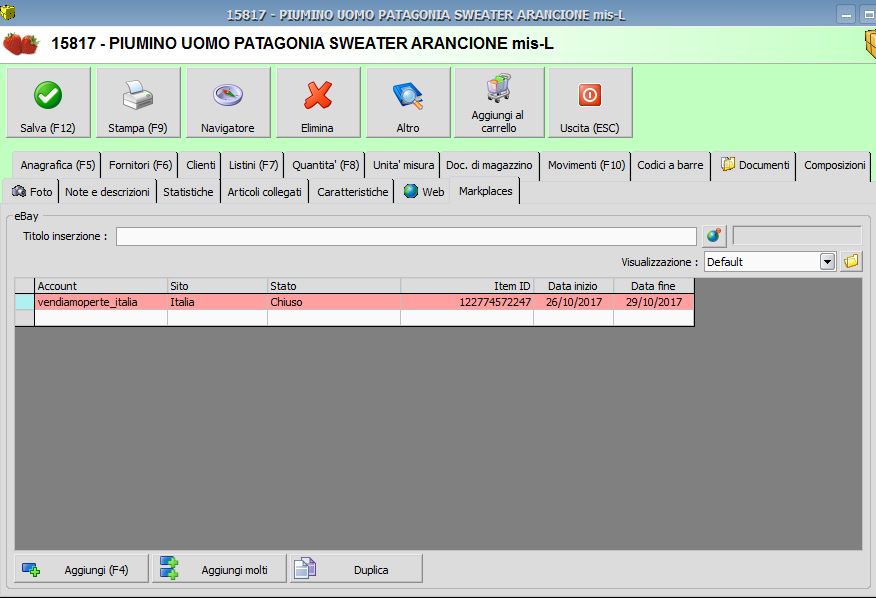Click the globe icon next to Titolo inserzione
876x598 pixels.
pyautogui.click(x=714, y=236)
